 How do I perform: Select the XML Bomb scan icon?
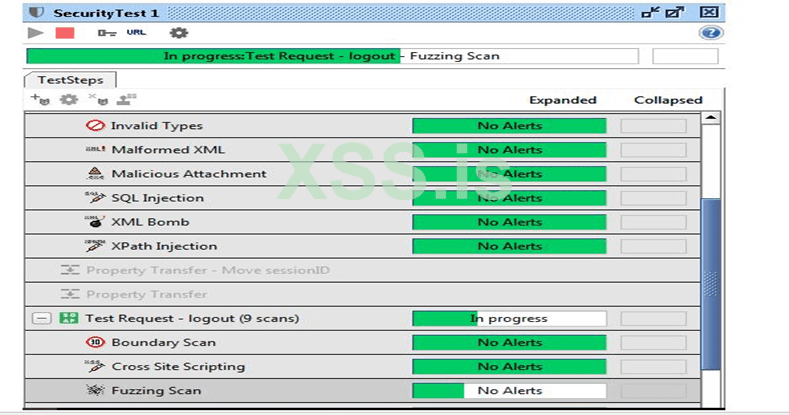[95, 221]
